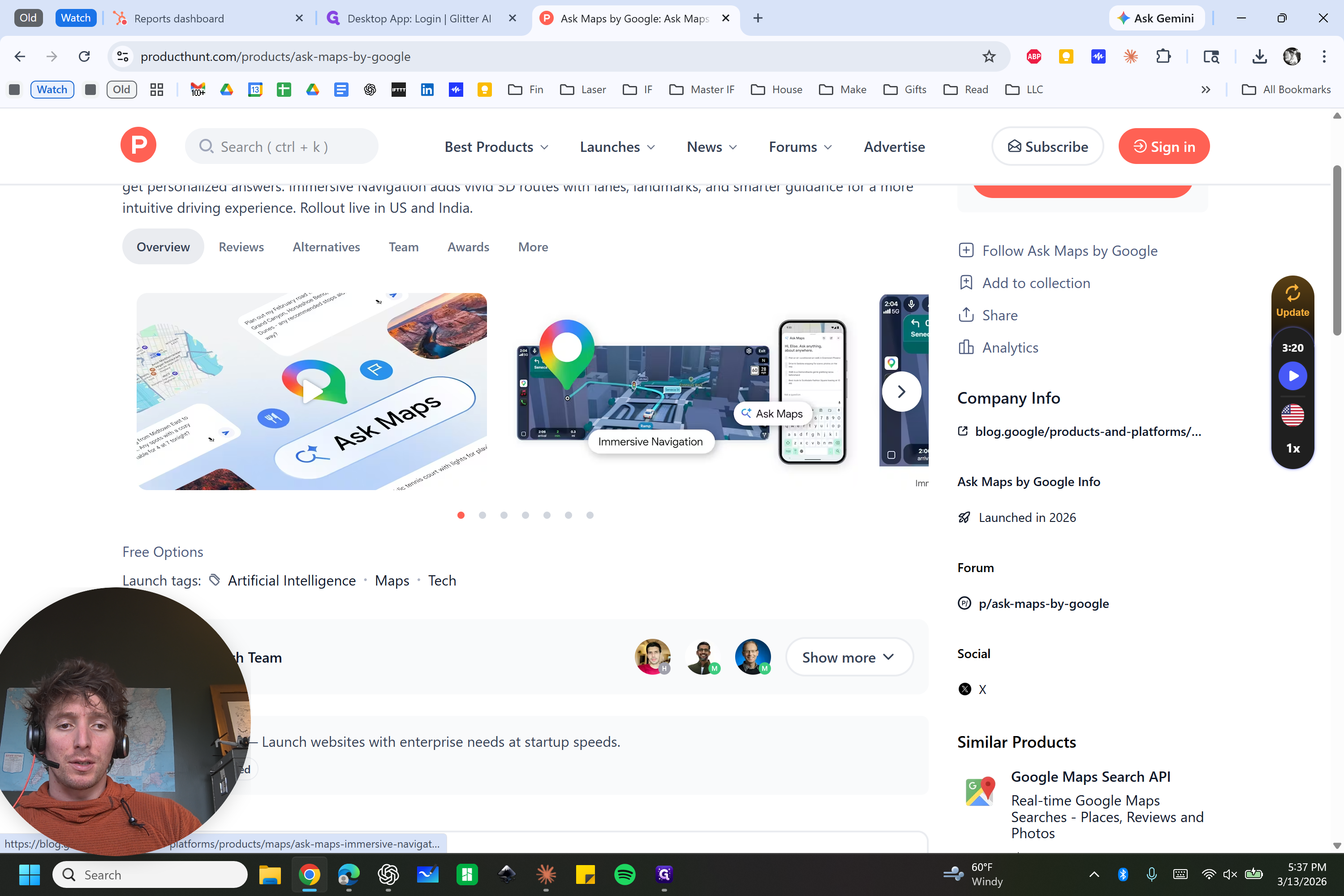Open Spotify from the taskbar
Image resolution: width=1344 pixels, height=896 pixels.
(625, 874)
